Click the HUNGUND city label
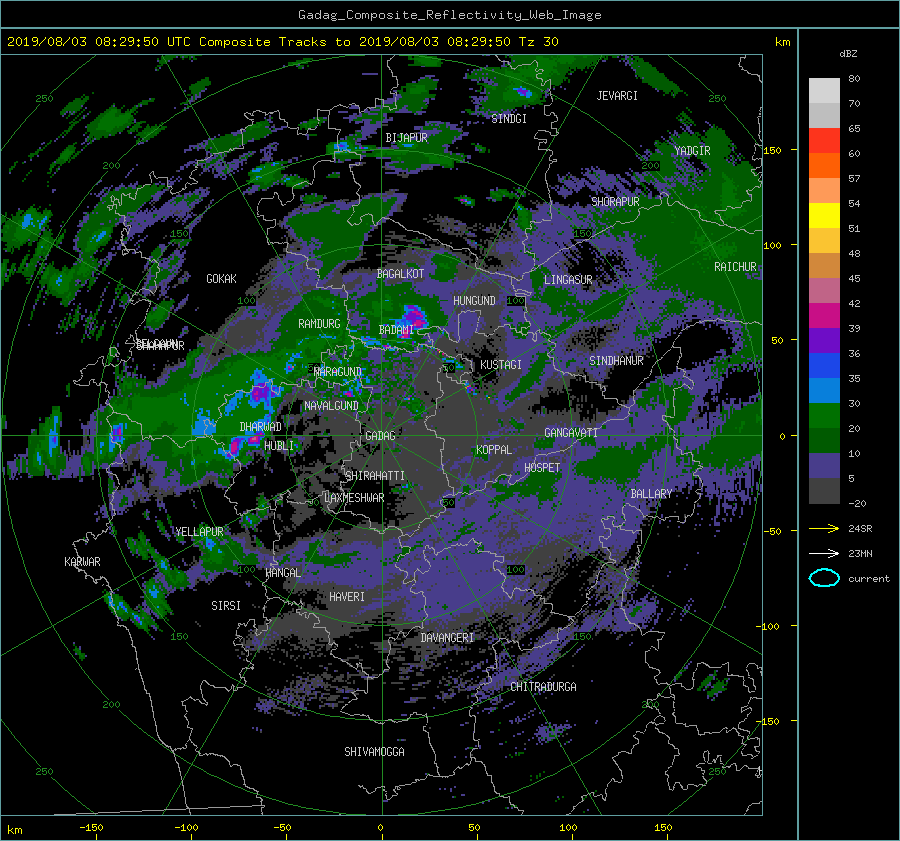Image resolution: width=900 pixels, height=841 pixels. point(474,301)
